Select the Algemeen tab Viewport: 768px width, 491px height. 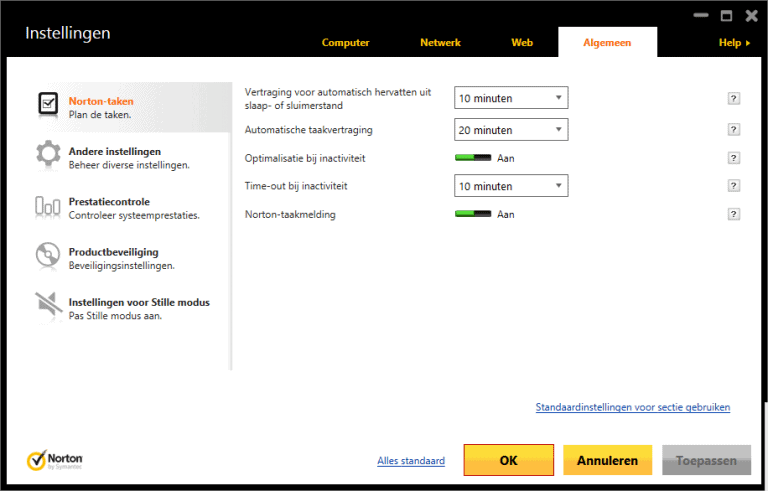pyautogui.click(x=607, y=43)
